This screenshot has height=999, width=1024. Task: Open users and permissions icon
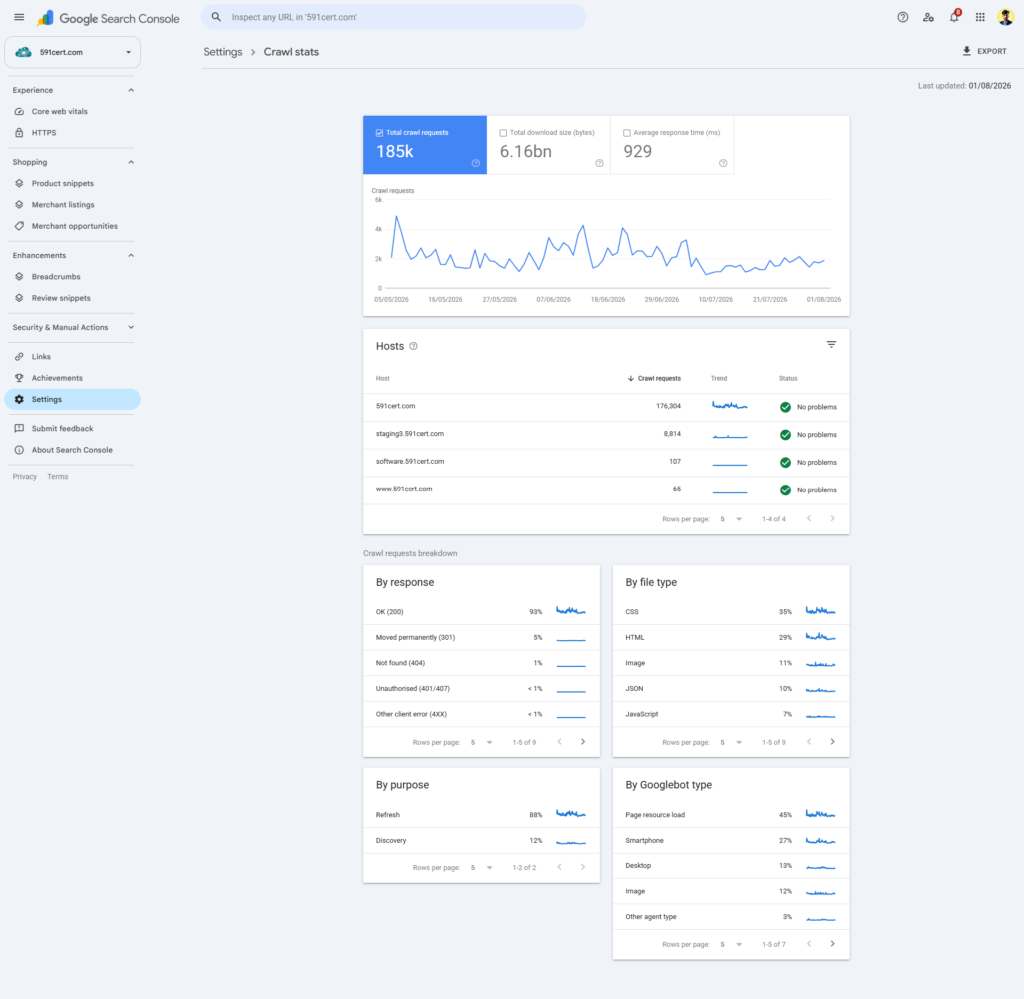click(928, 18)
